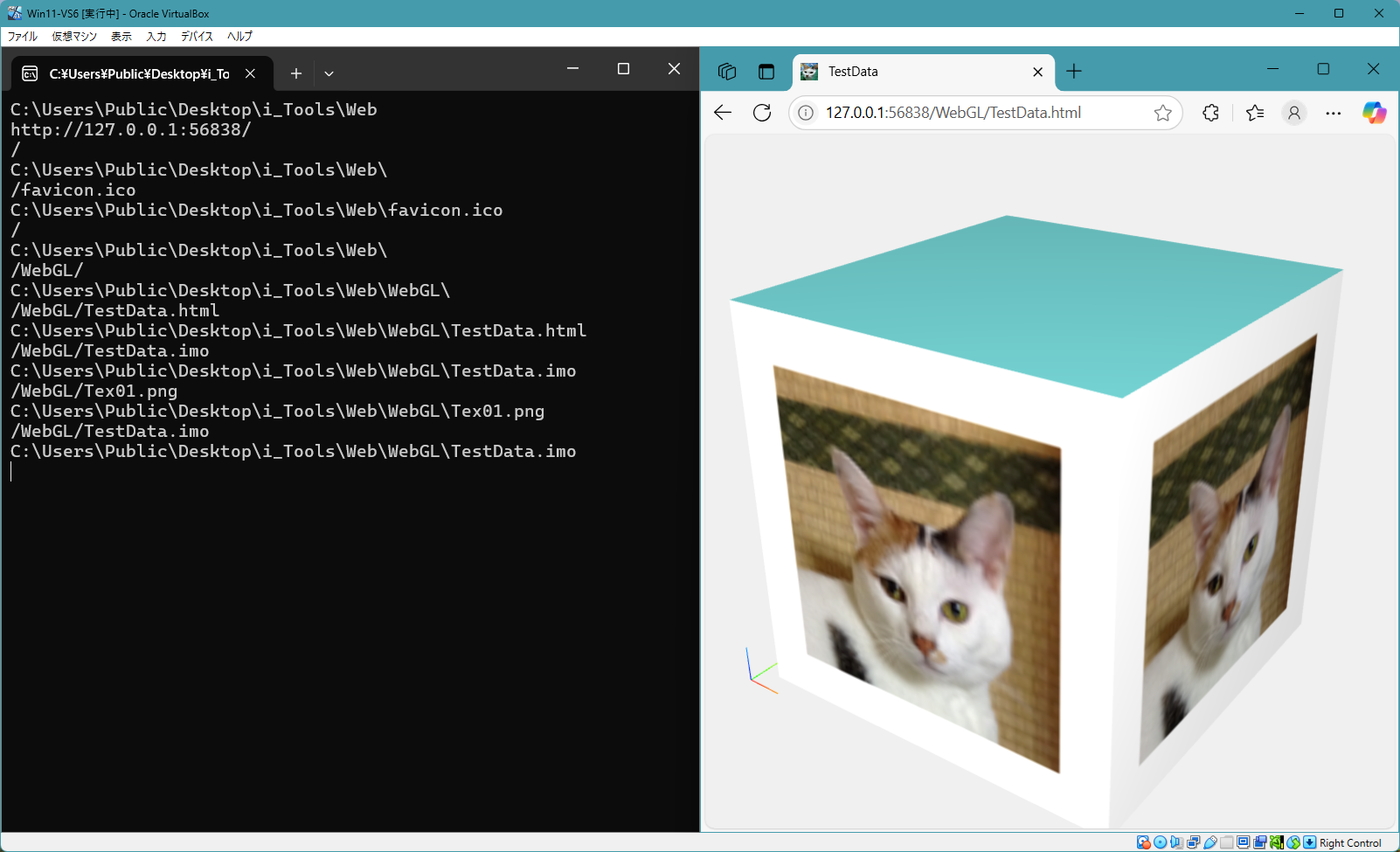Click VirtualBox mouse integration indicator

(x=1293, y=842)
